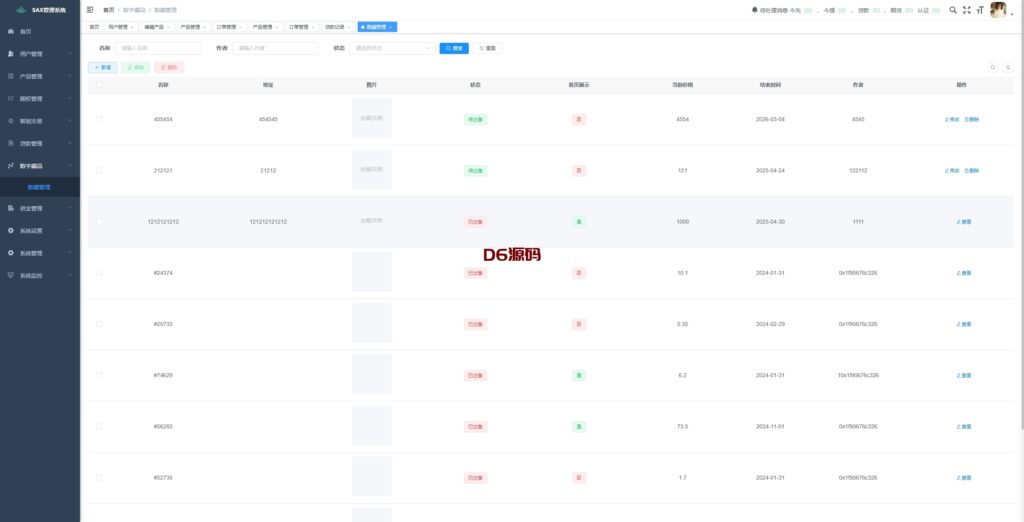Click the 产品管理 icon in sidebar
This screenshot has height=522, width=1024.
pos(10,76)
